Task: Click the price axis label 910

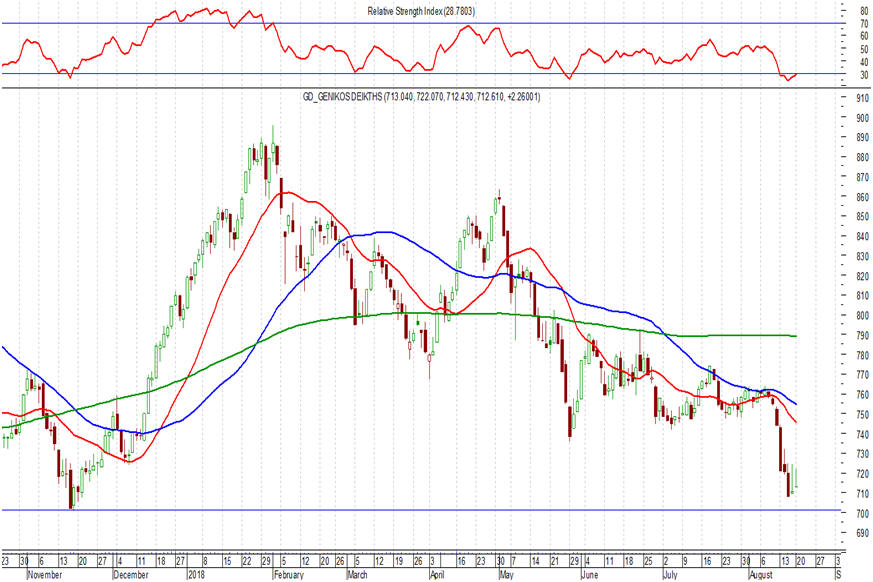Action: point(862,99)
